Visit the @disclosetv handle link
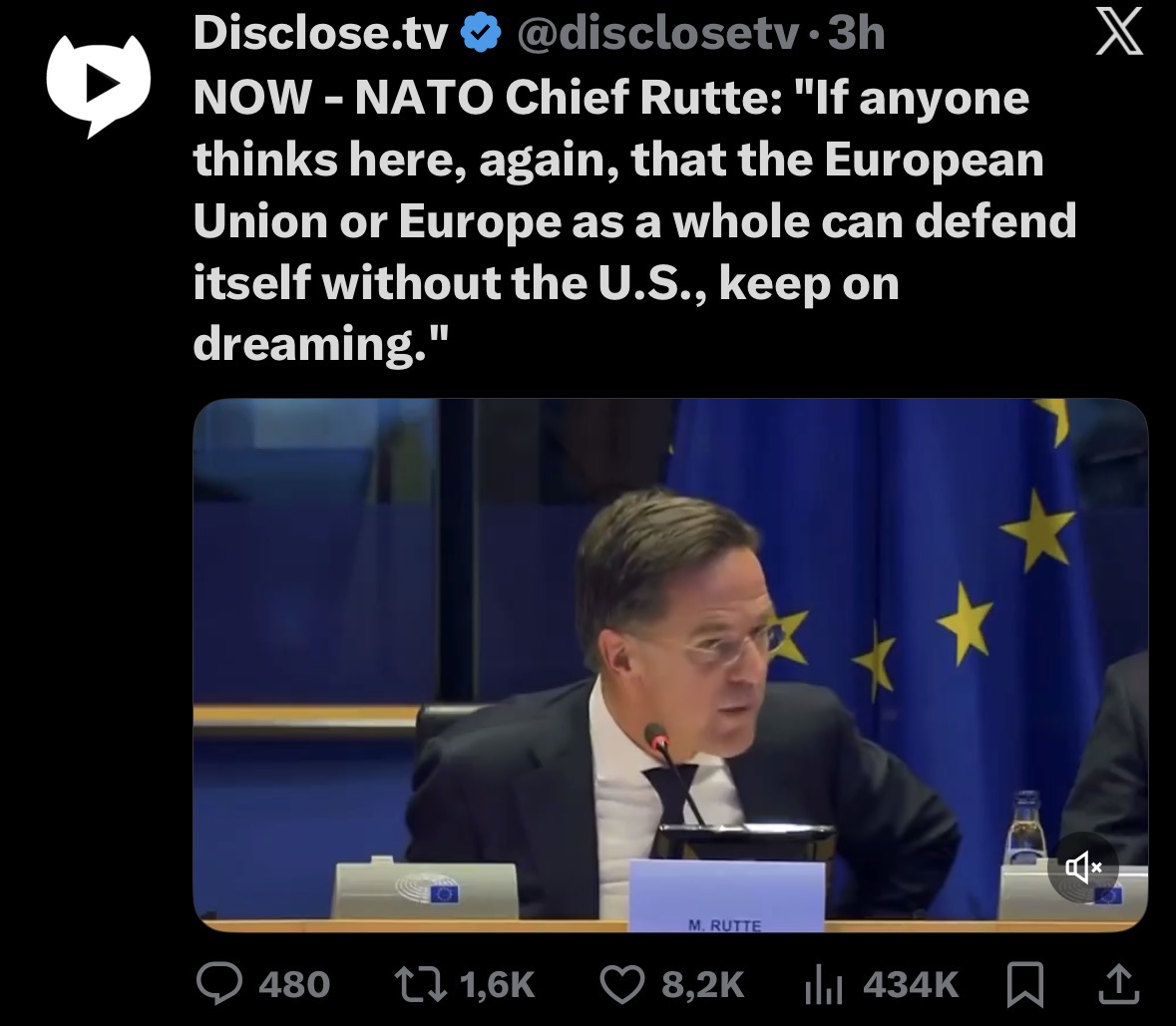The width and height of the screenshot is (1176, 1026). pos(657,35)
